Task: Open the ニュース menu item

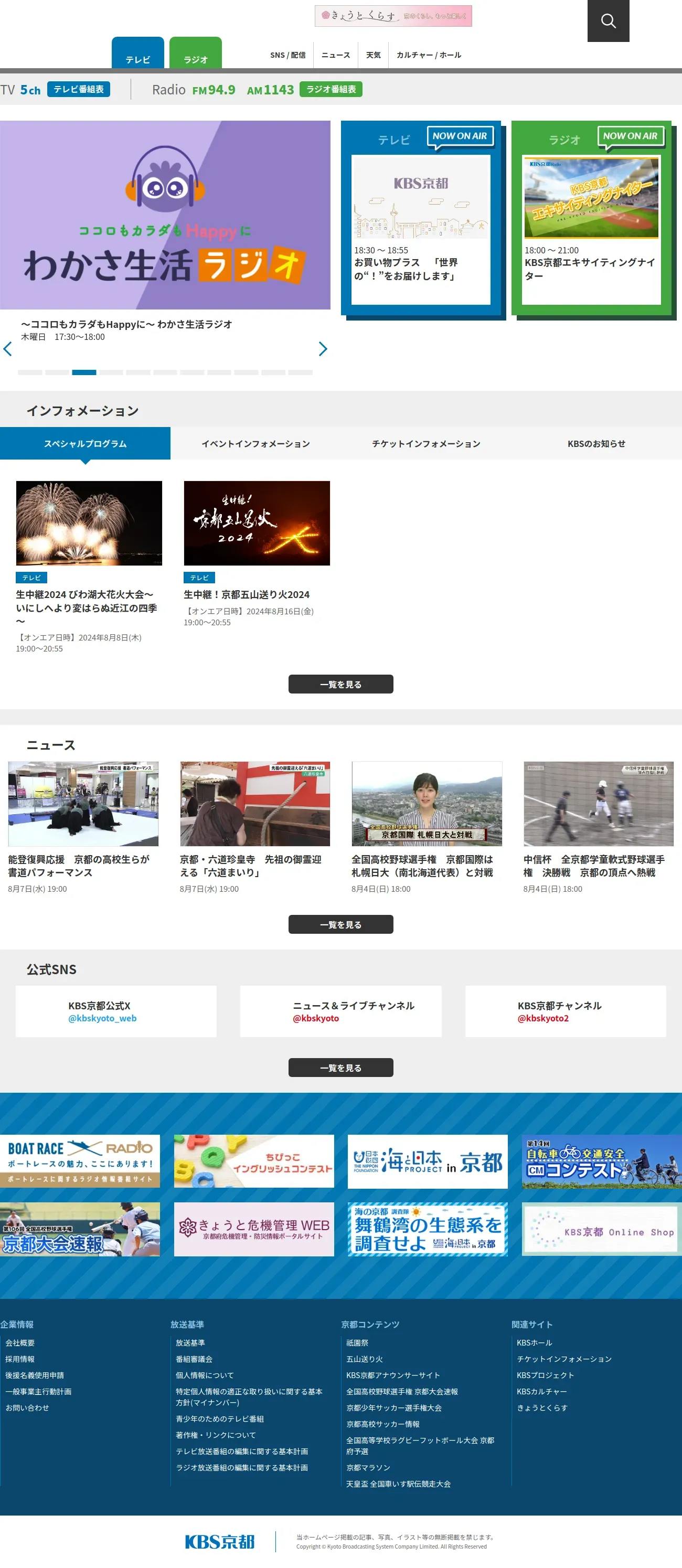Action: pyautogui.click(x=336, y=55)
